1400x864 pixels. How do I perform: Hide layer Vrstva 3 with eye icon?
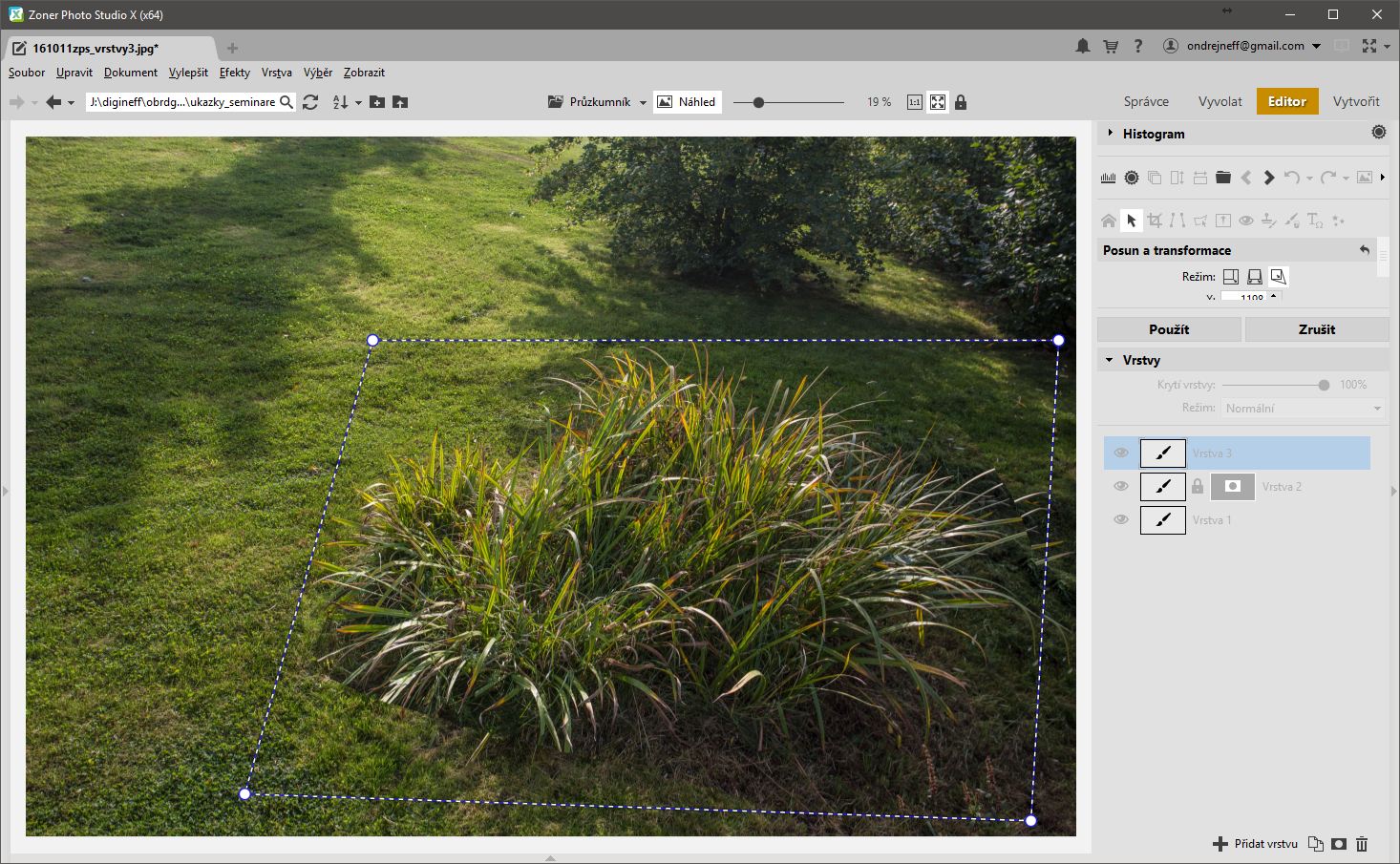pos(1121,453)
